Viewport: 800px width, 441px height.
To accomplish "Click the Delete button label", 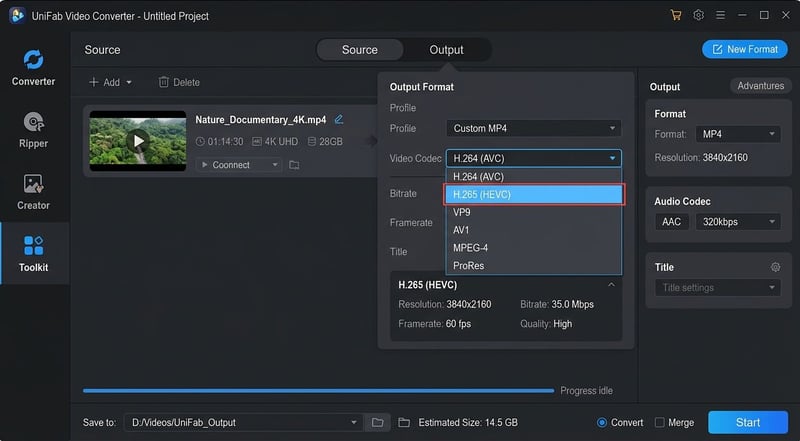I will coord(186,82).
